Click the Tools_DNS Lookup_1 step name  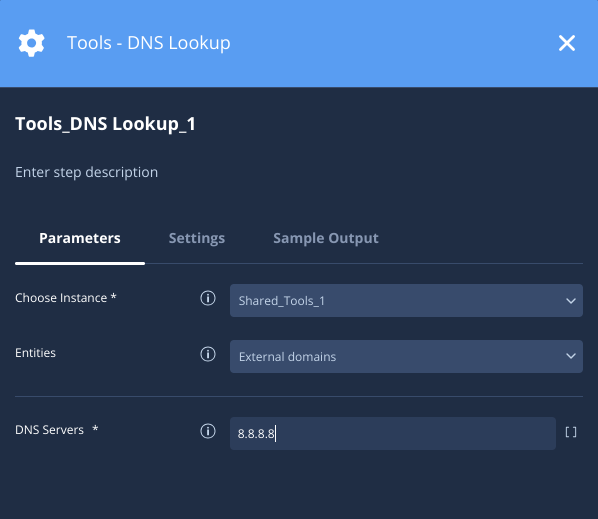coord(105,124)
